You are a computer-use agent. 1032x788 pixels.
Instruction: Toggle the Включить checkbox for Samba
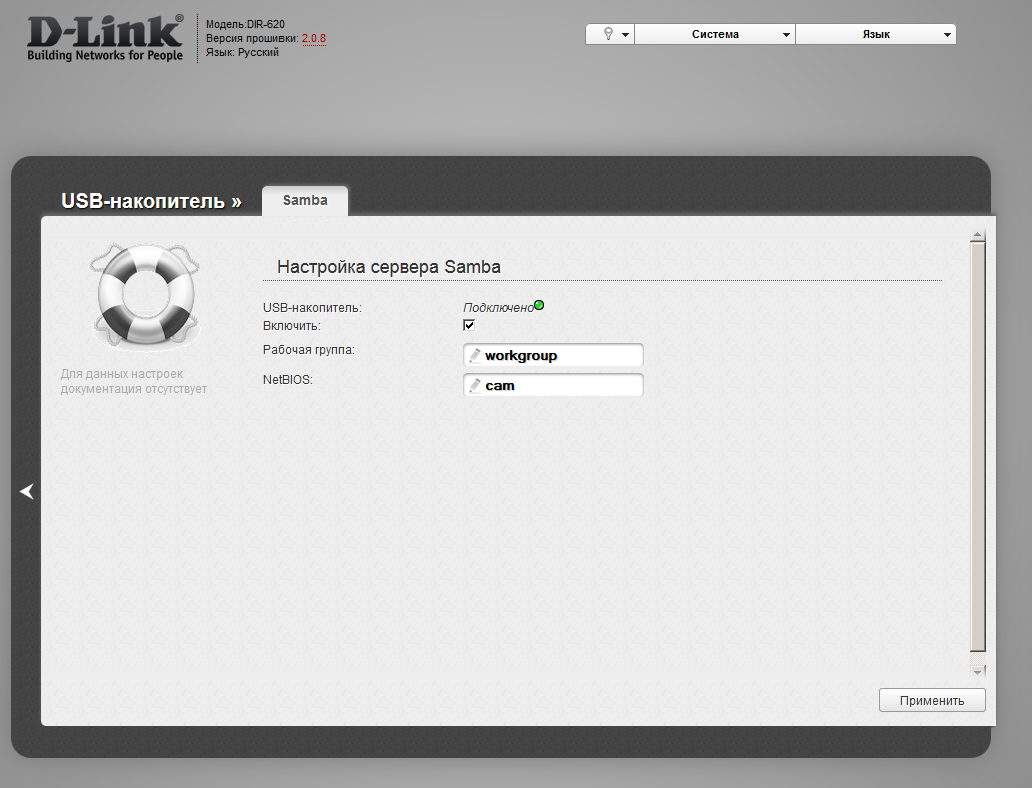(469, 325)
